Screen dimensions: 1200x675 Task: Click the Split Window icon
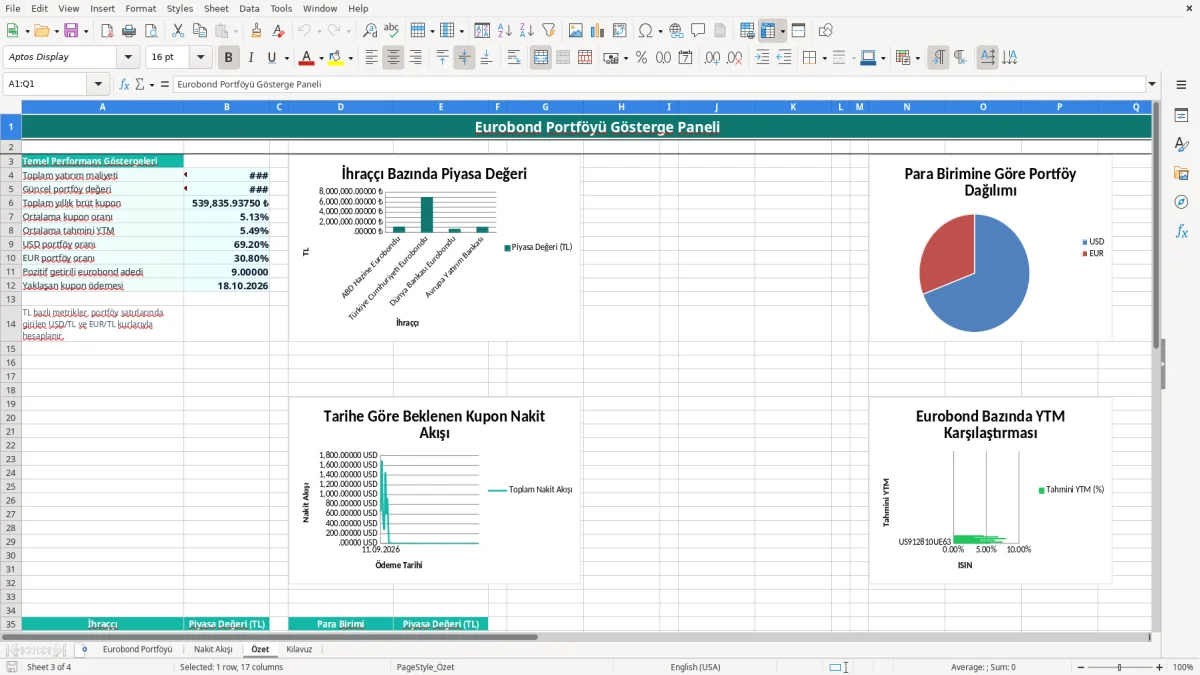pos(798,31)
